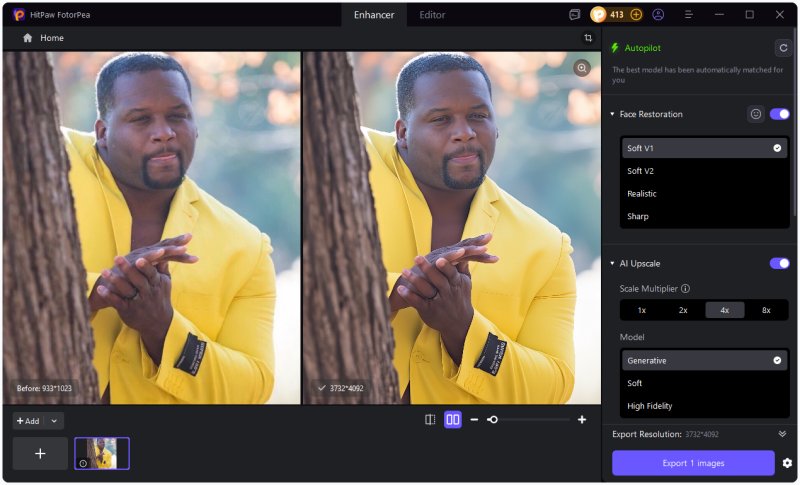This screenshot has height=485, width=800.
Task: Click the Autopilot refresh icon
Action: click(783, 48)
